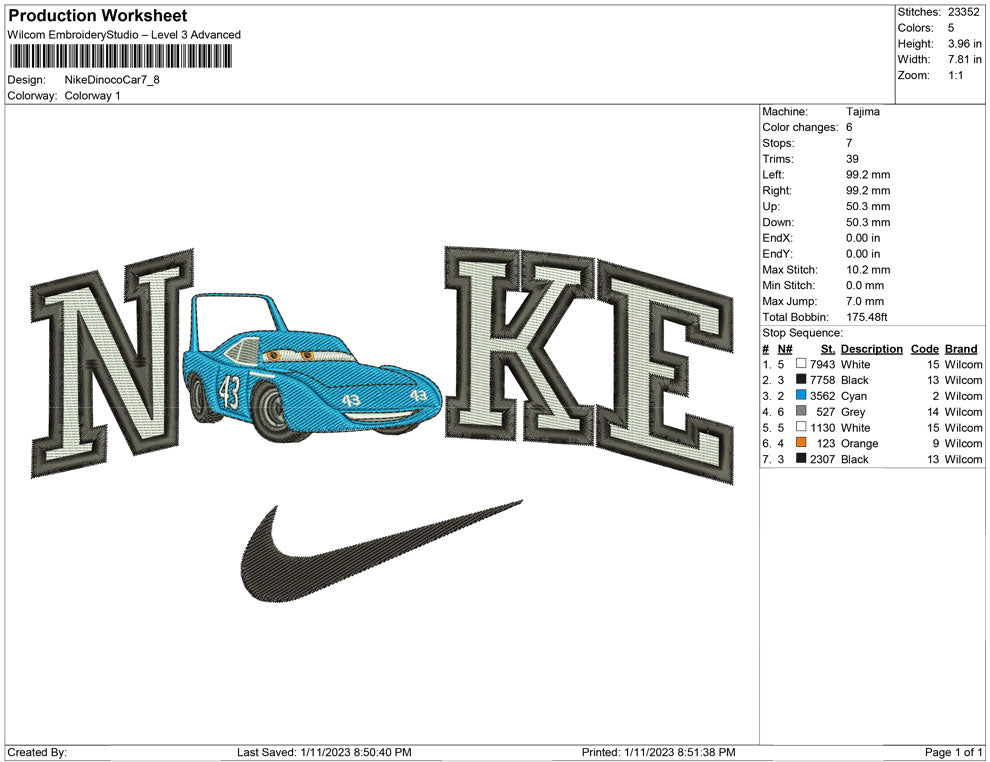The height and width of the screenshot is (762, 990).
Task: Click the Color changes label
Action: pos(800,127)
